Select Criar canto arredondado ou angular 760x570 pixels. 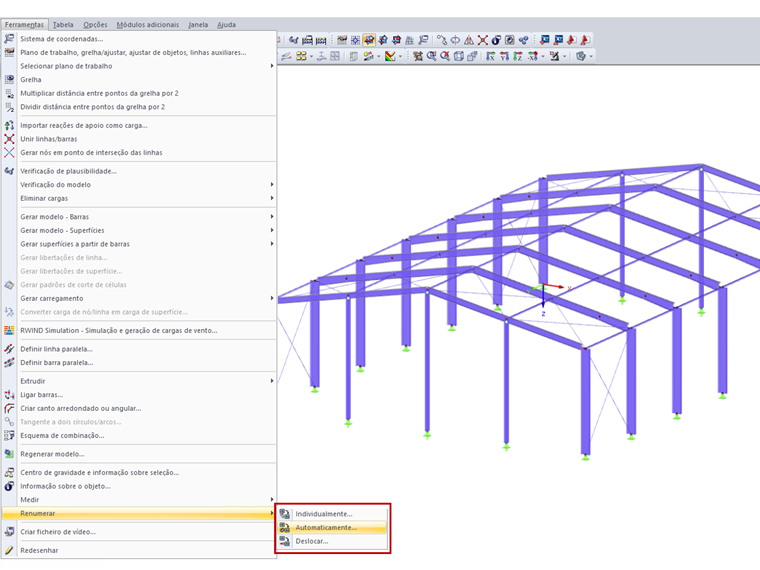point(139,408)
